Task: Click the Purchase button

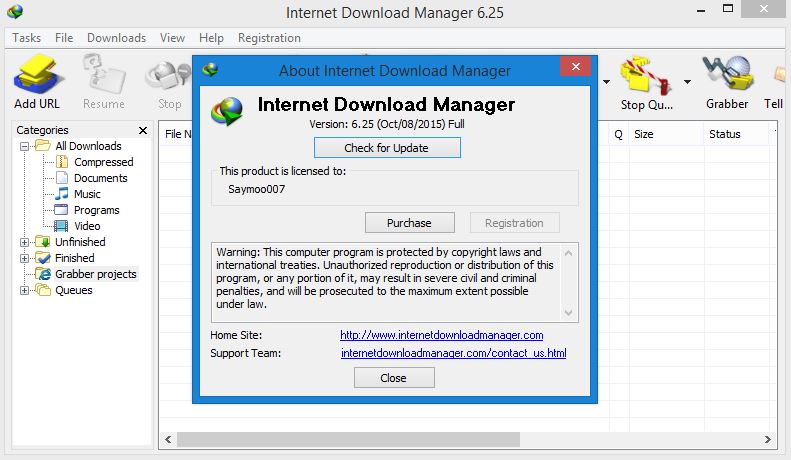Action: (x=410, y=223)
